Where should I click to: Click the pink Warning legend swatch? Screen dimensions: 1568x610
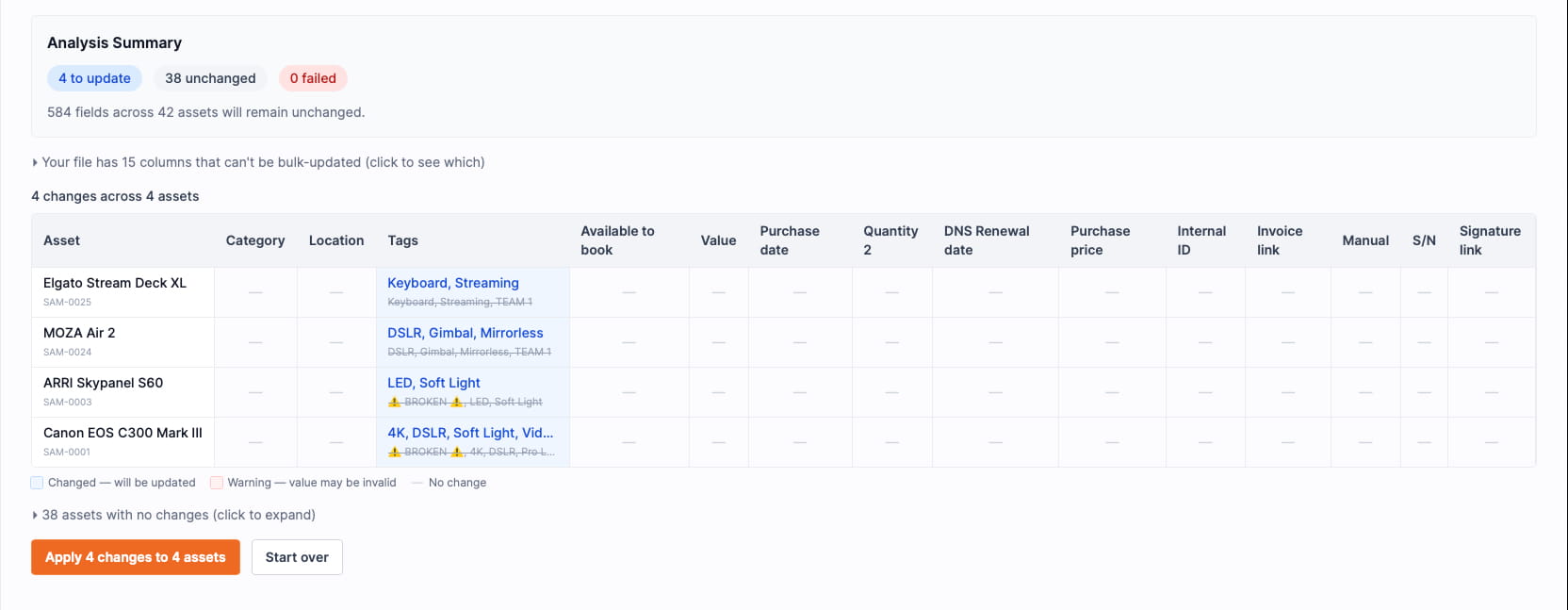click(x=217, y=483)
